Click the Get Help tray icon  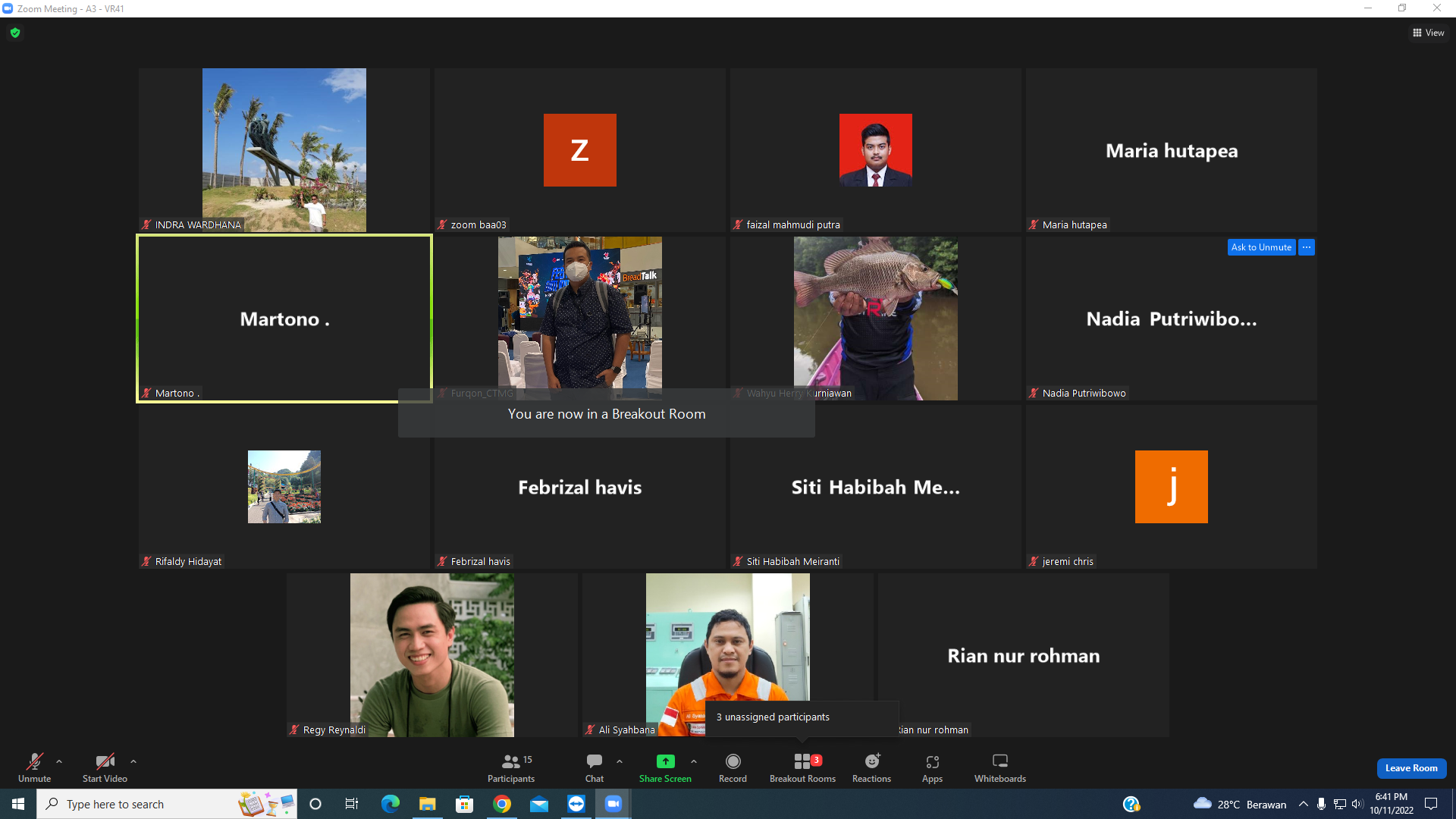[x=1131, y=804]
